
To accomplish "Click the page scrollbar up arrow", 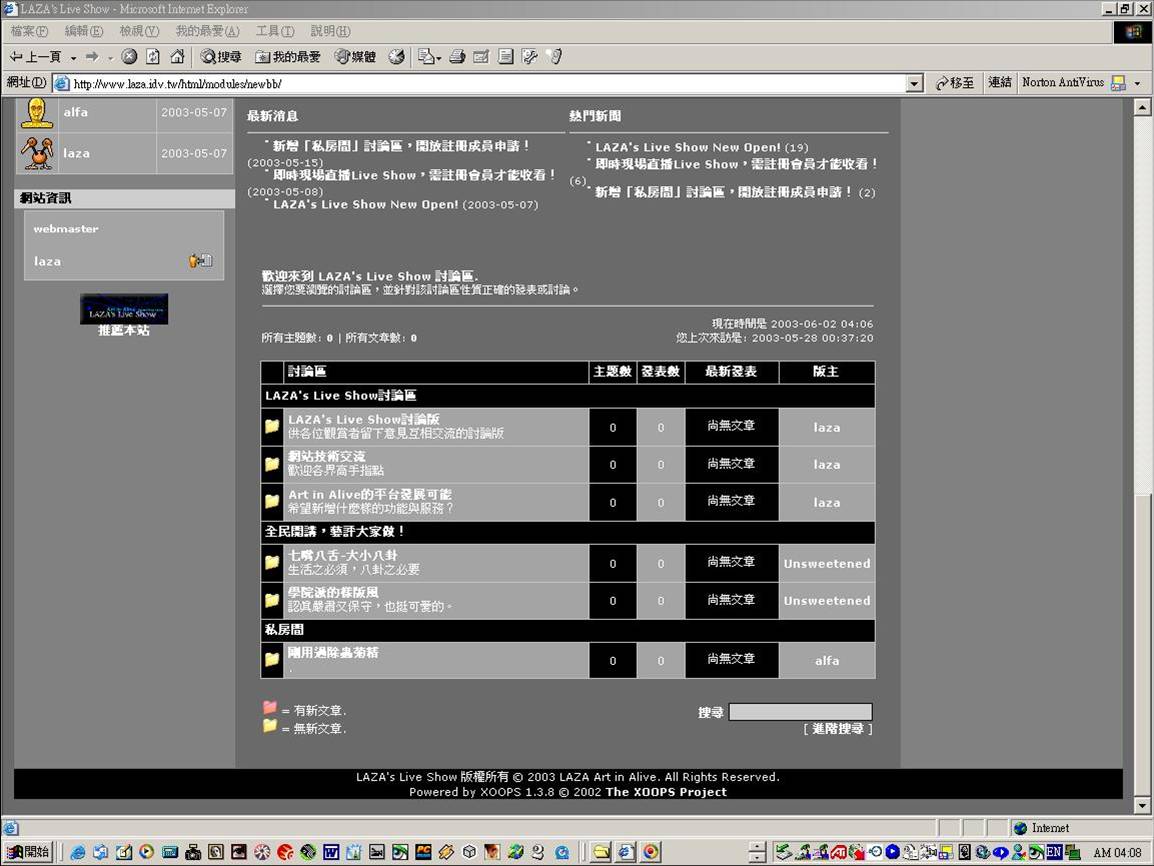I will (1141, 107).
